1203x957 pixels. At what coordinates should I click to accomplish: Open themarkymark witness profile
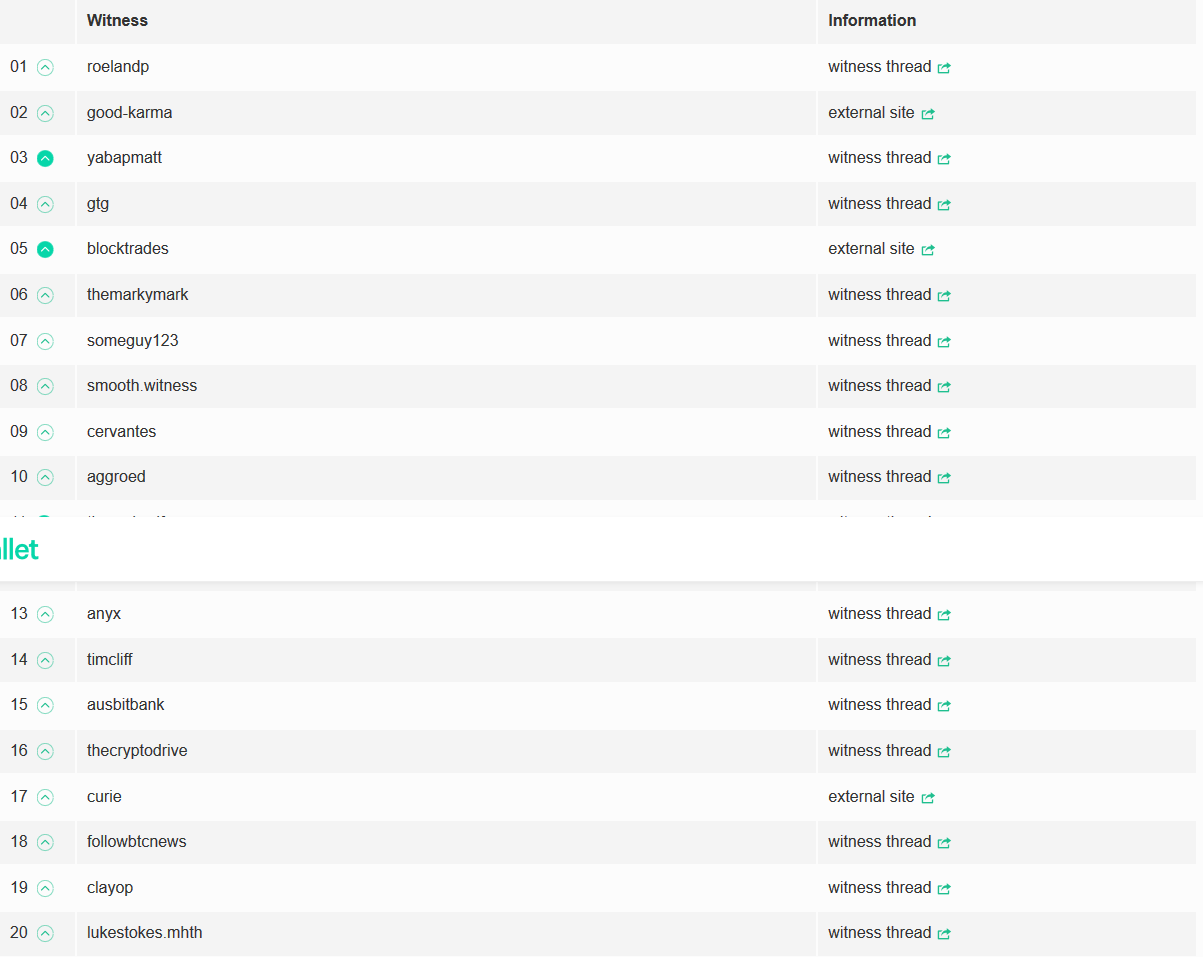click(138, 295)
